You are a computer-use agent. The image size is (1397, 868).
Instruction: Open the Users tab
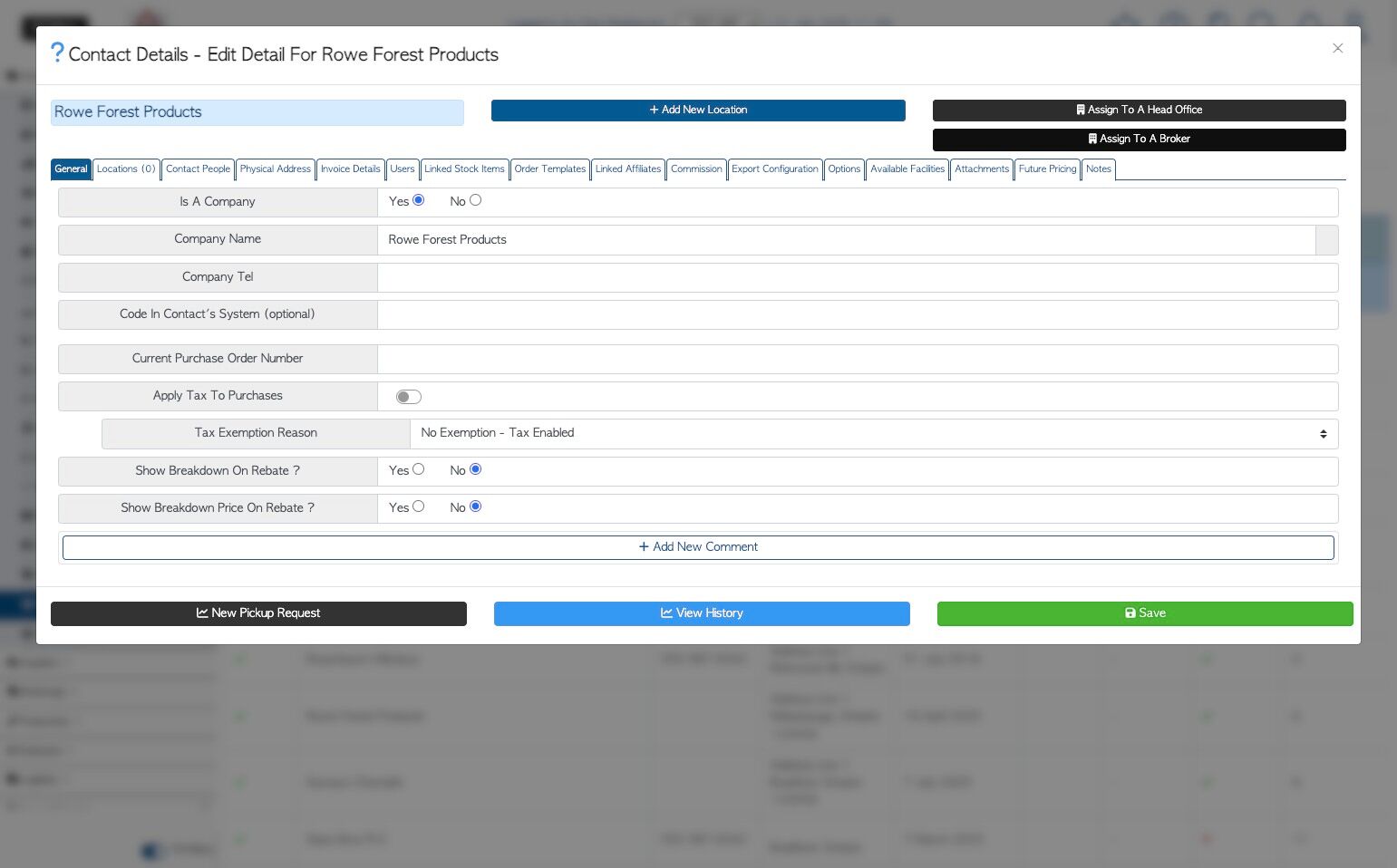point(403,169)
